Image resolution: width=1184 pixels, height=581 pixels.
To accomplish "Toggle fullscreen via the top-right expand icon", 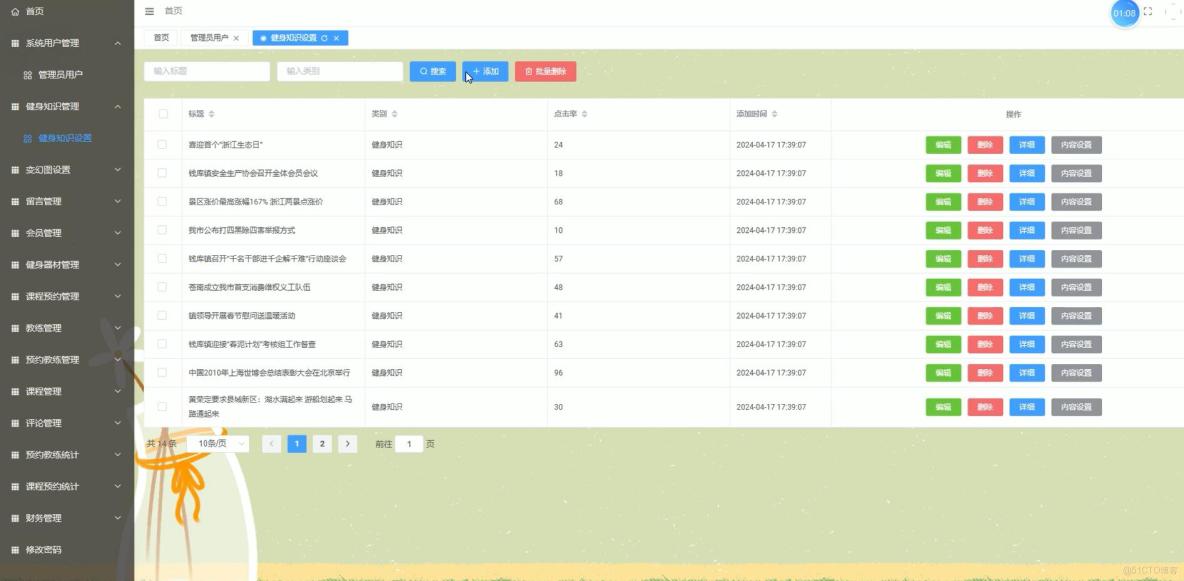I will tap(1148, 11).
